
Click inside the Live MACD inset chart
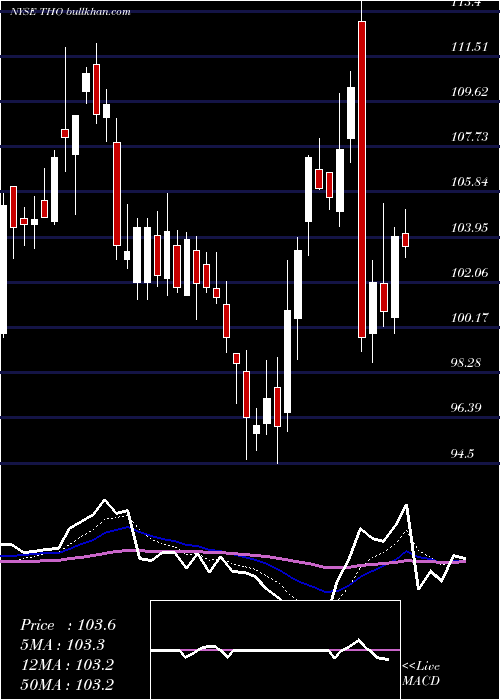tap(275, 650)
